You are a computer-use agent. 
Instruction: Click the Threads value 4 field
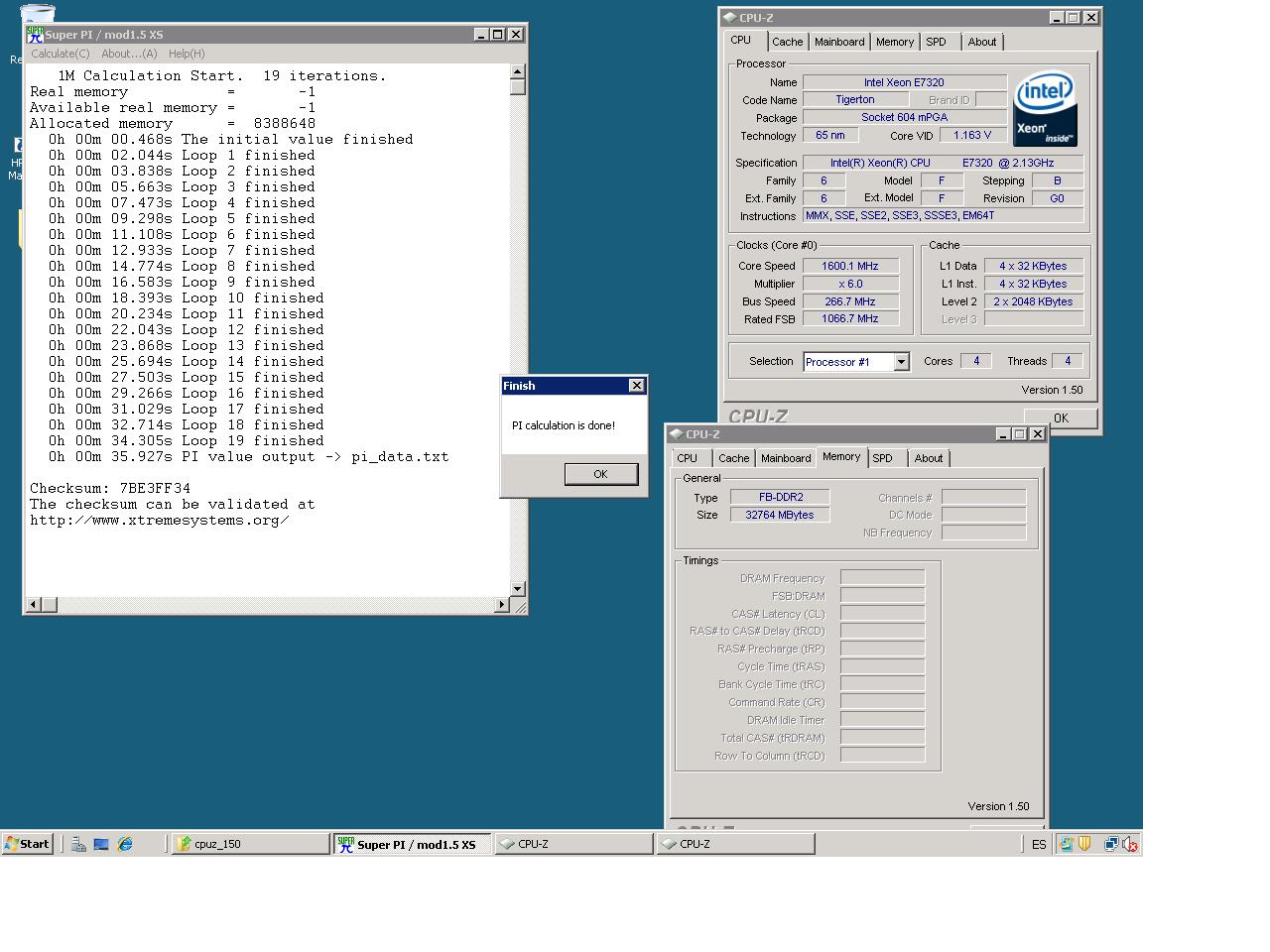click(1067, 361)
